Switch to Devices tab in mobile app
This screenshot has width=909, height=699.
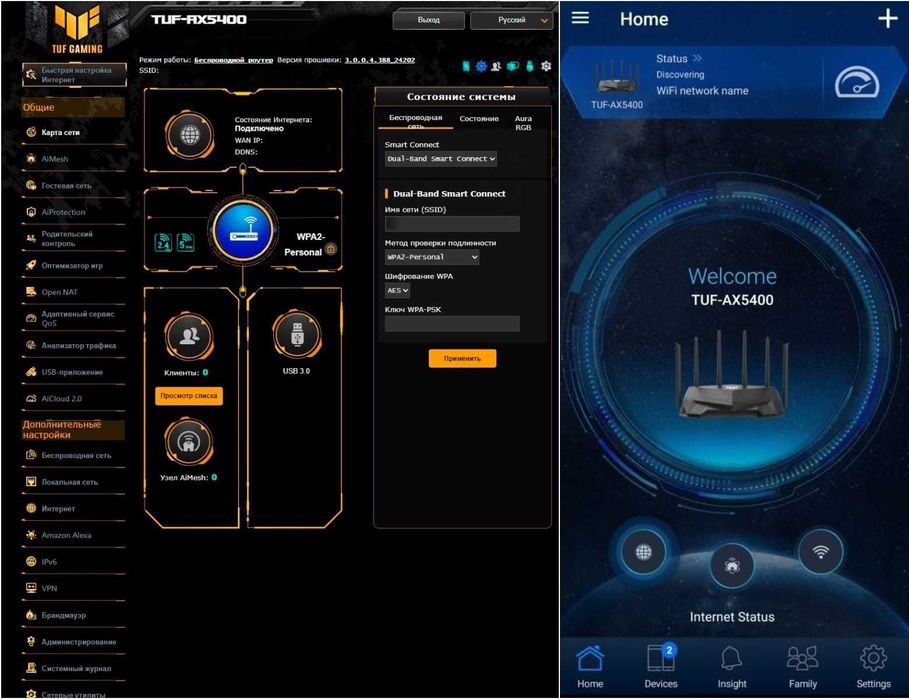click(661, 667)
